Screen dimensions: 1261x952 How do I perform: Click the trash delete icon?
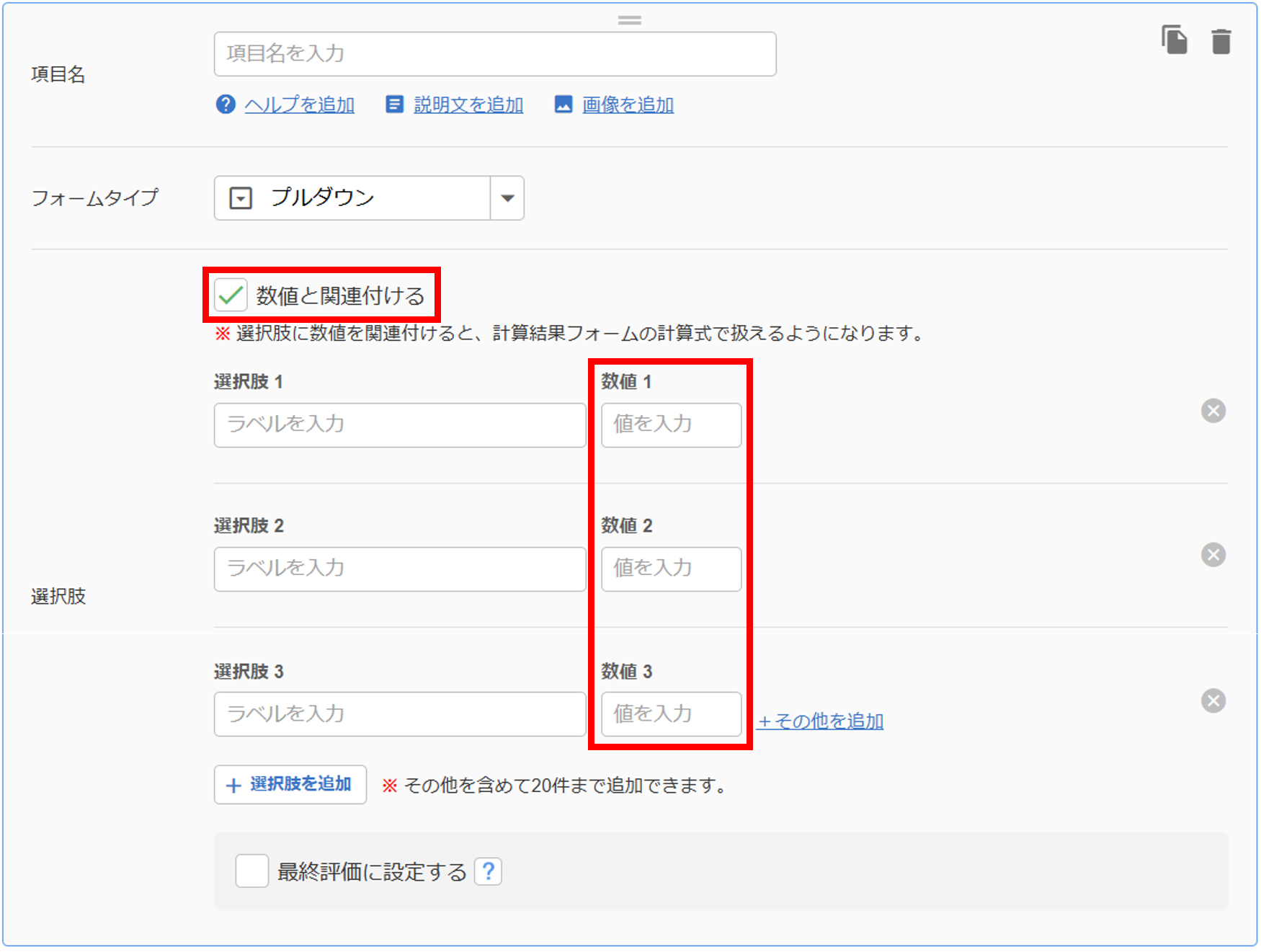pyautogui.click(x=1221, y=41)
